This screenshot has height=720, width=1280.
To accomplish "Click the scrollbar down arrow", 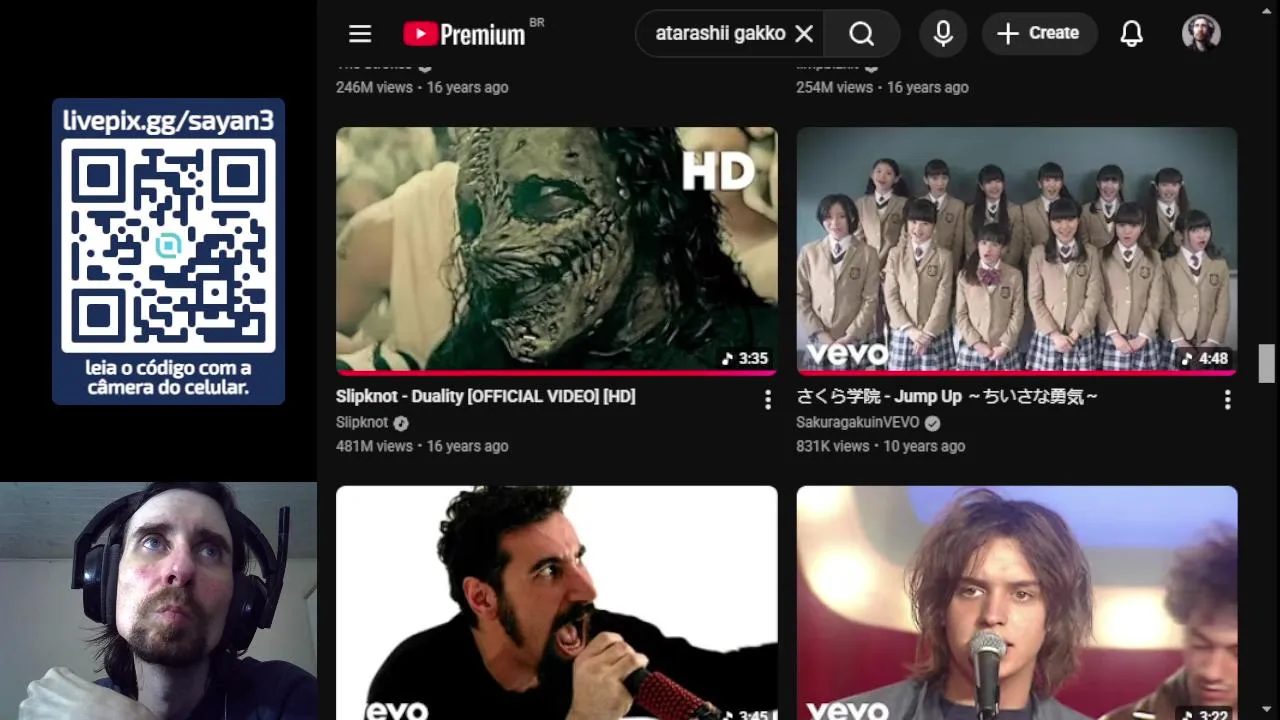I will pos(1267,710).
